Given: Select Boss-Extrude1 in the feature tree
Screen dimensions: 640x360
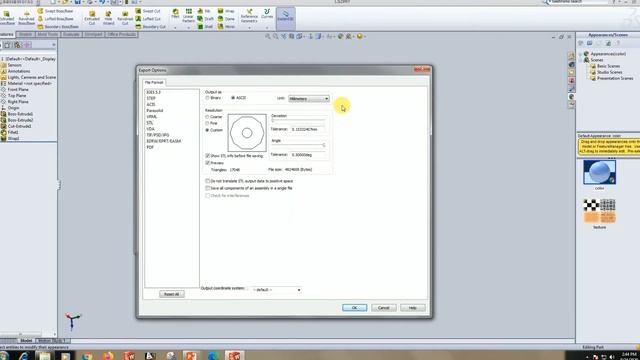Looking at the screenshot, I should pyautogui.click(x=17, y=114).
